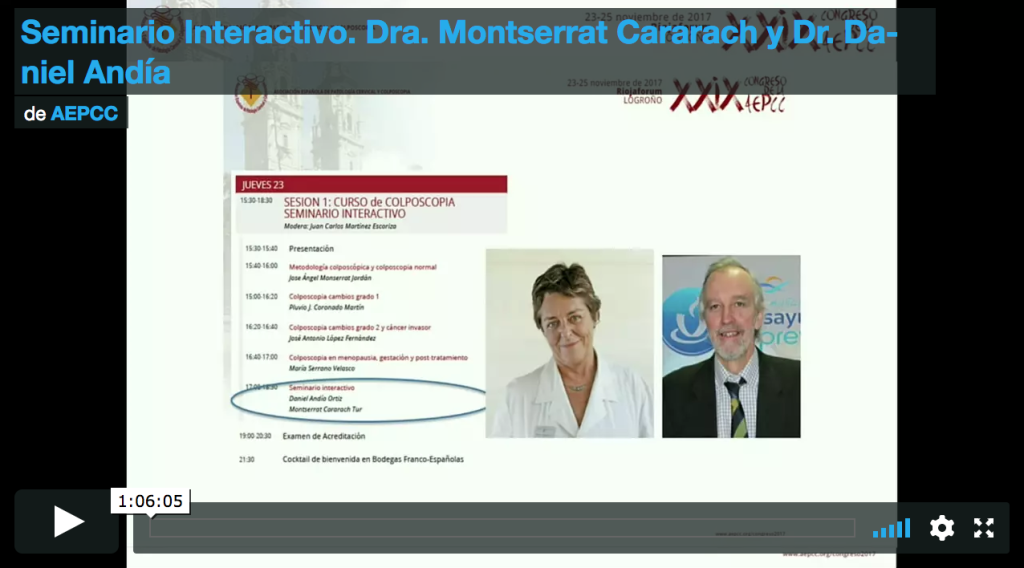This screenshot has height=568, width=1024.
Task: Click 'Colposcopia en menopausia, gestación y post-tratamiento' entry
Action: click(x=378, y=358)
